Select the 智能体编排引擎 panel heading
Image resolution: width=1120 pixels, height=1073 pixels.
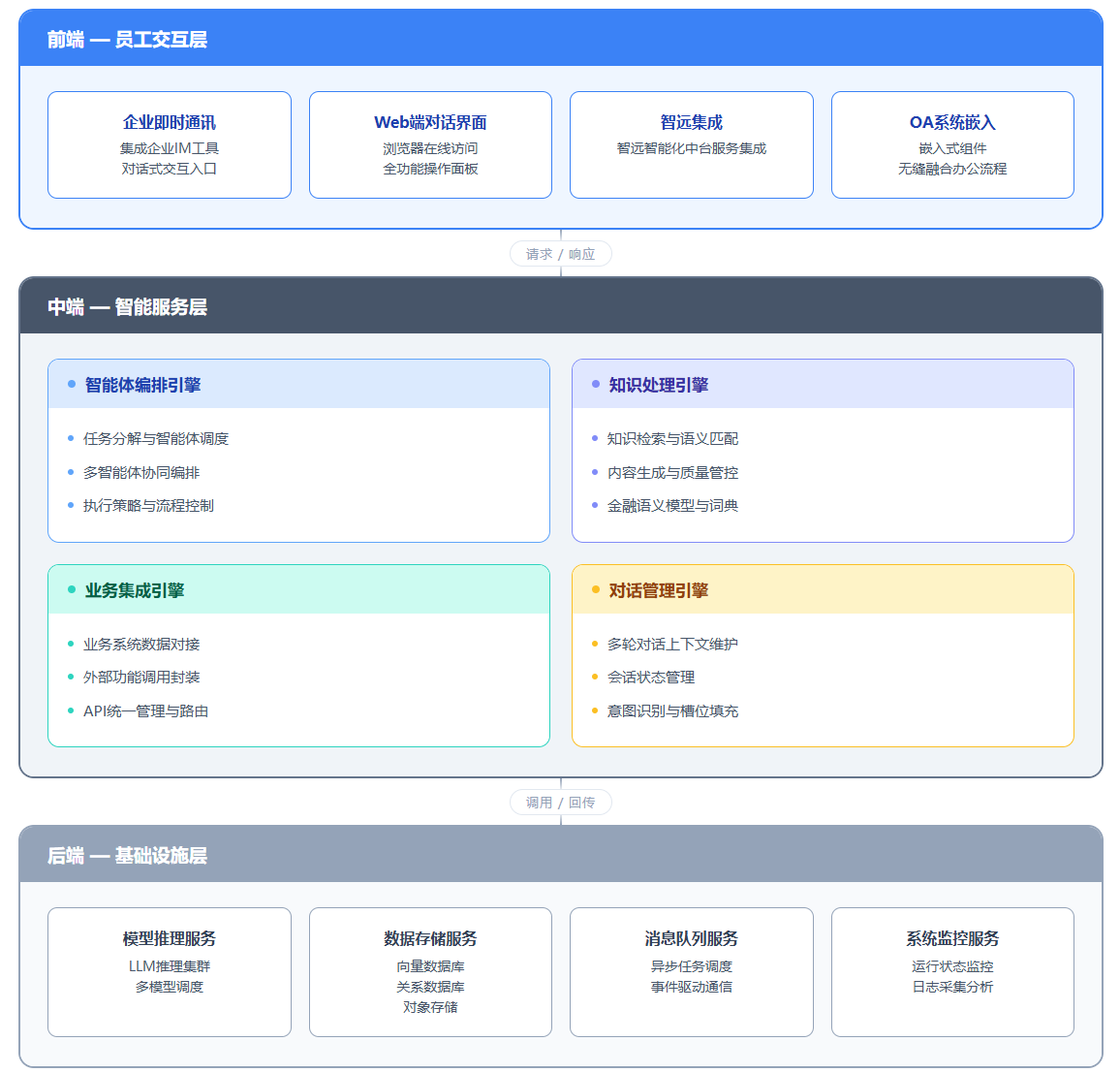[142, 385]
